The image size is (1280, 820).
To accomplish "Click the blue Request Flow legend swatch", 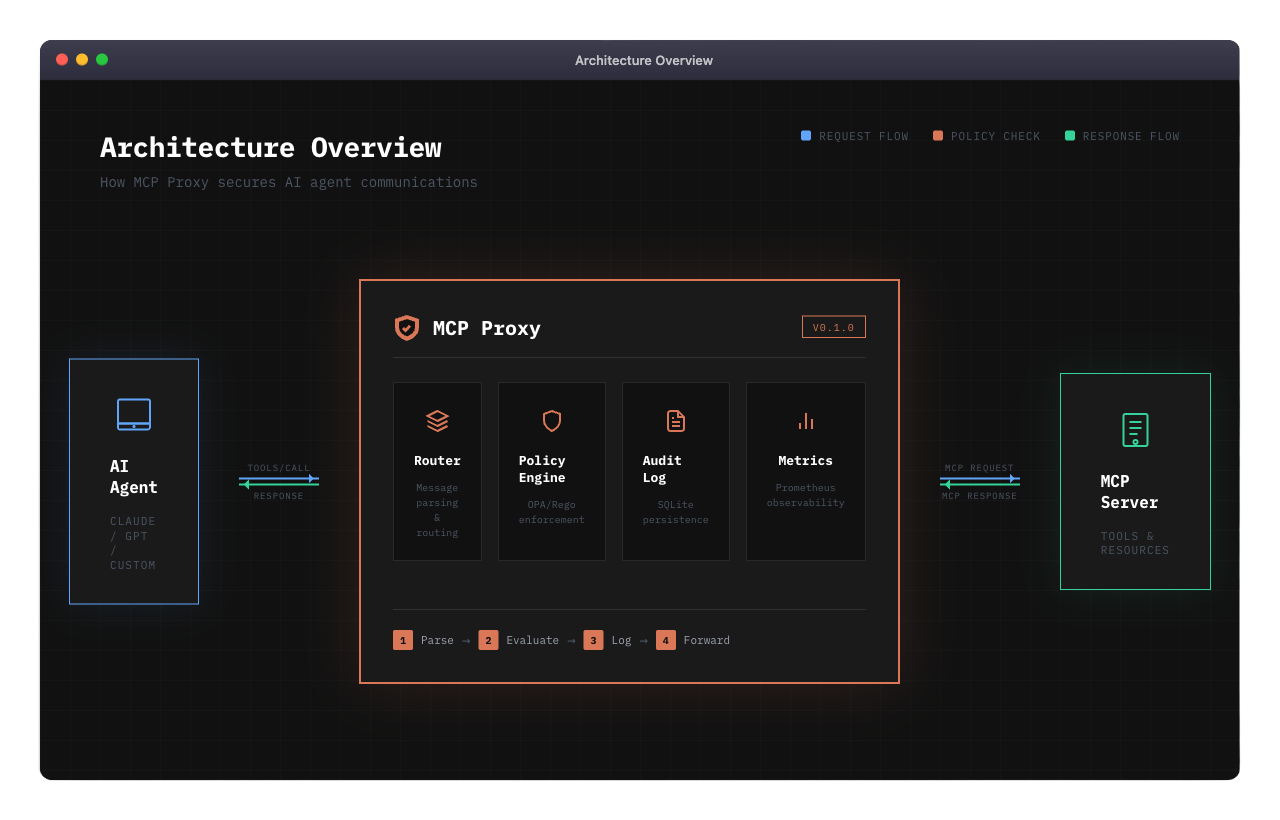I will 806,136.
